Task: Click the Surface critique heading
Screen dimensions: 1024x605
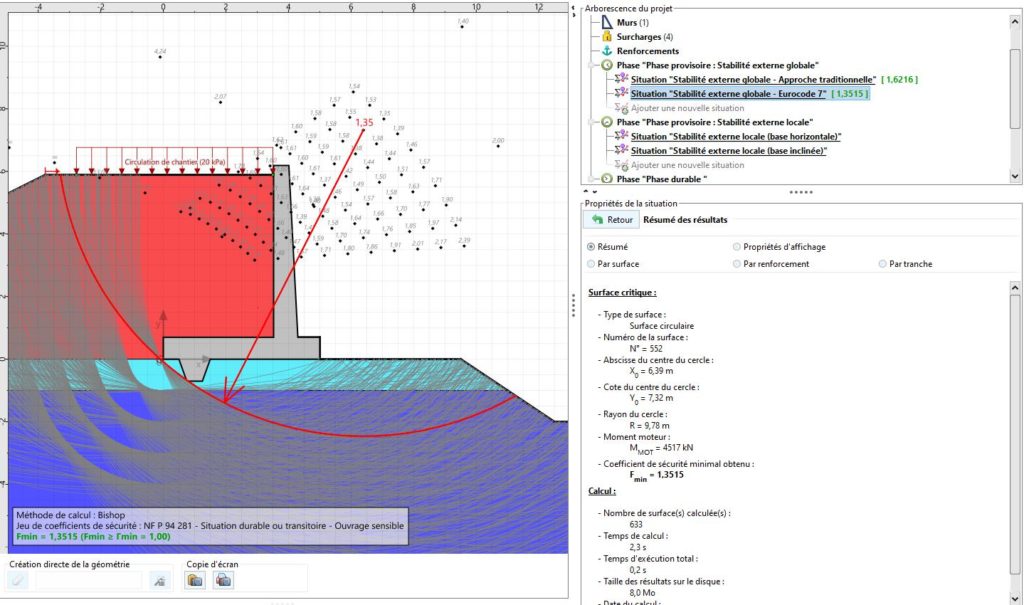Action: point(622,293)
